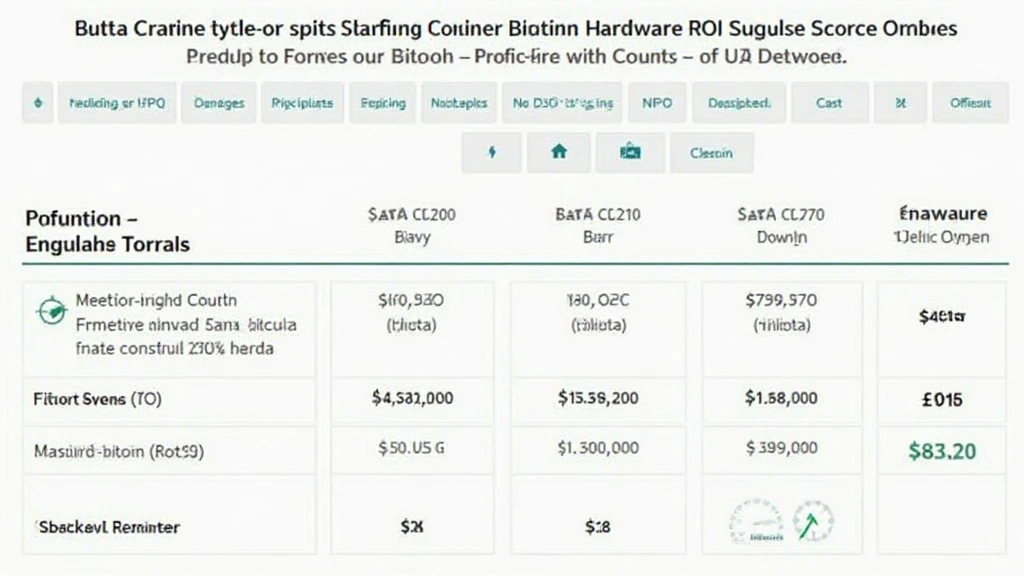1024x576 pixels.
Task: Click the green camera icon button
Action: click(630, 153)
